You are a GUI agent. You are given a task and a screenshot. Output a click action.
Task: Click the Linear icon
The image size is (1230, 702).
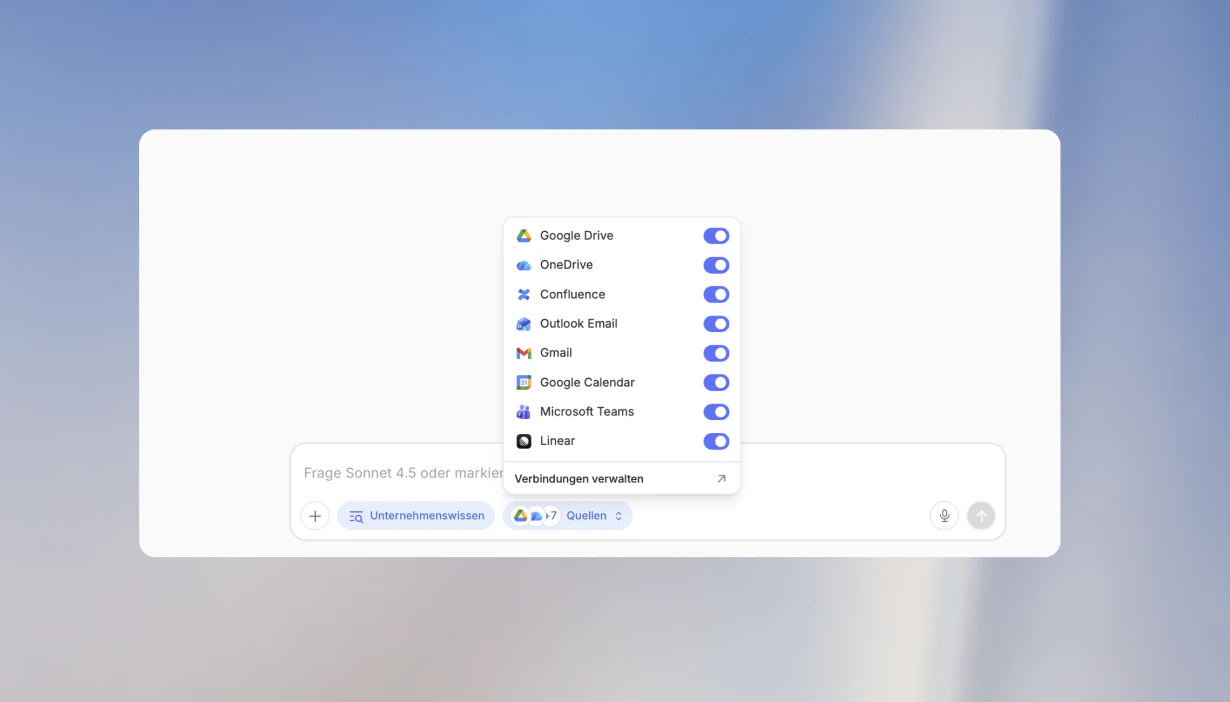[523, 441]
